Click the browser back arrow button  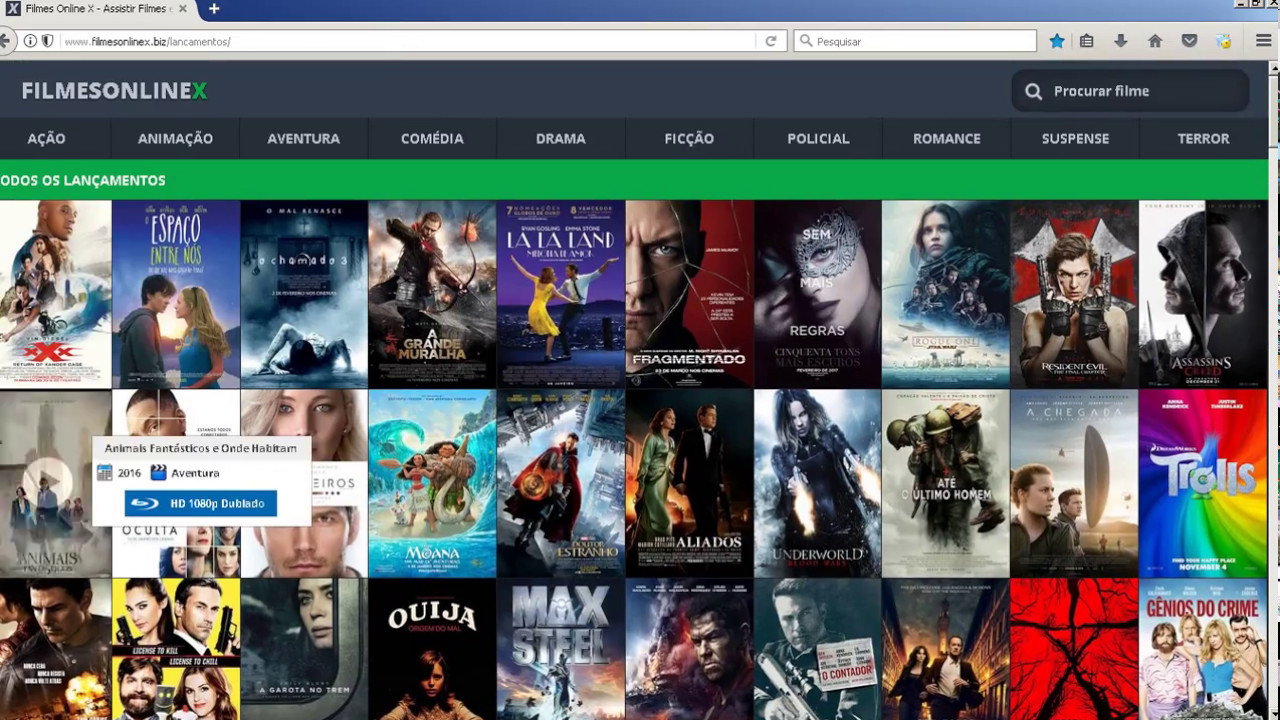pos(5,41)
